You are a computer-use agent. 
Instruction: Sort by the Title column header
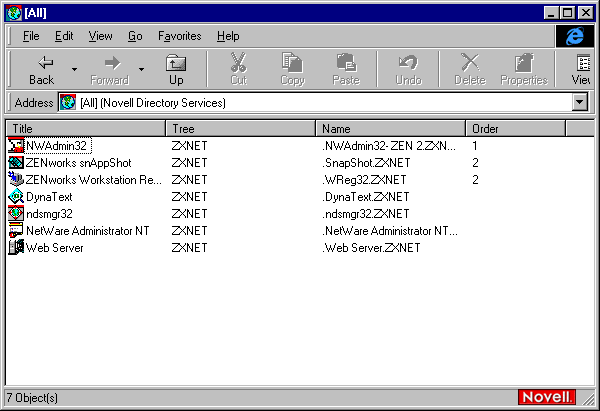pyautogui.click(x=86, y=129)
